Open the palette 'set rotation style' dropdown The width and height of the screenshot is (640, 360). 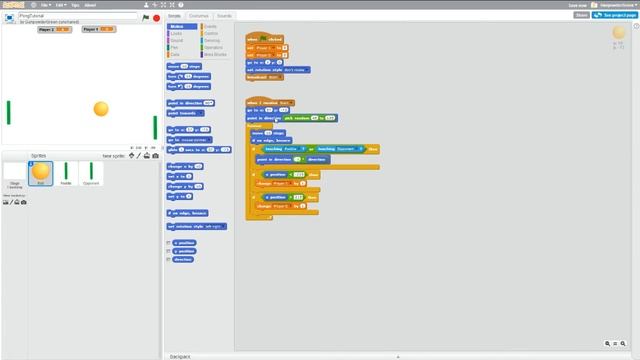(x=215, y=227)
